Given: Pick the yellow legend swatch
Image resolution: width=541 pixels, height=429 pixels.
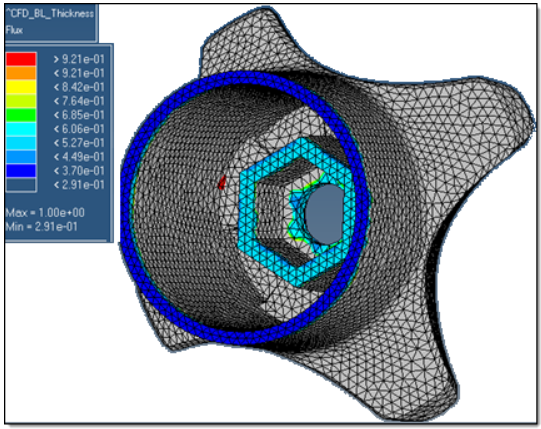Looking at the screenshot, I should [21, 87].
